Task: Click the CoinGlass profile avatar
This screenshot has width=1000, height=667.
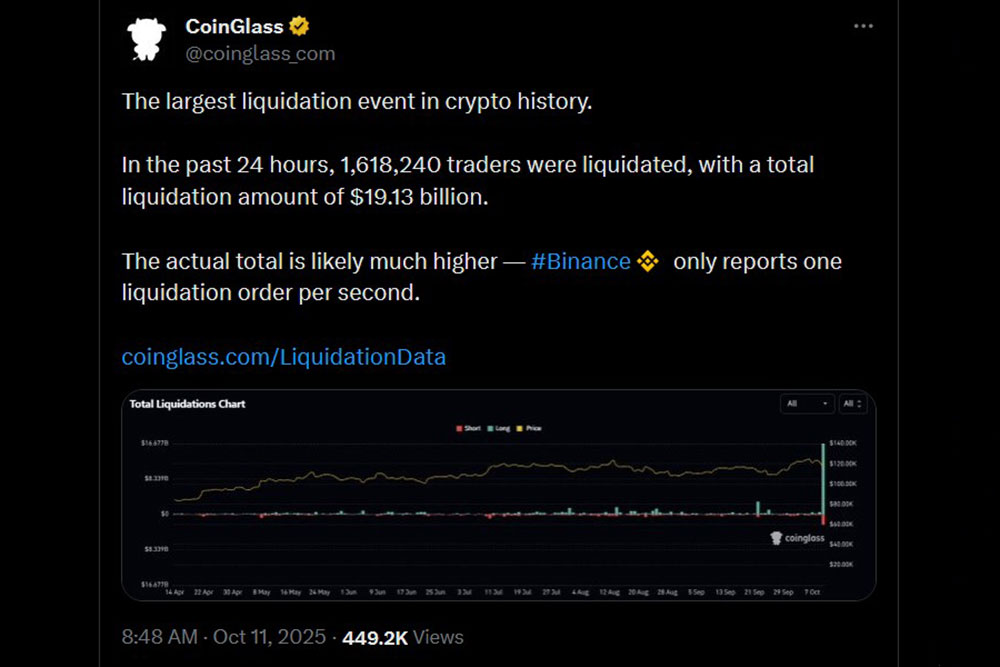Action: [146, 38]
